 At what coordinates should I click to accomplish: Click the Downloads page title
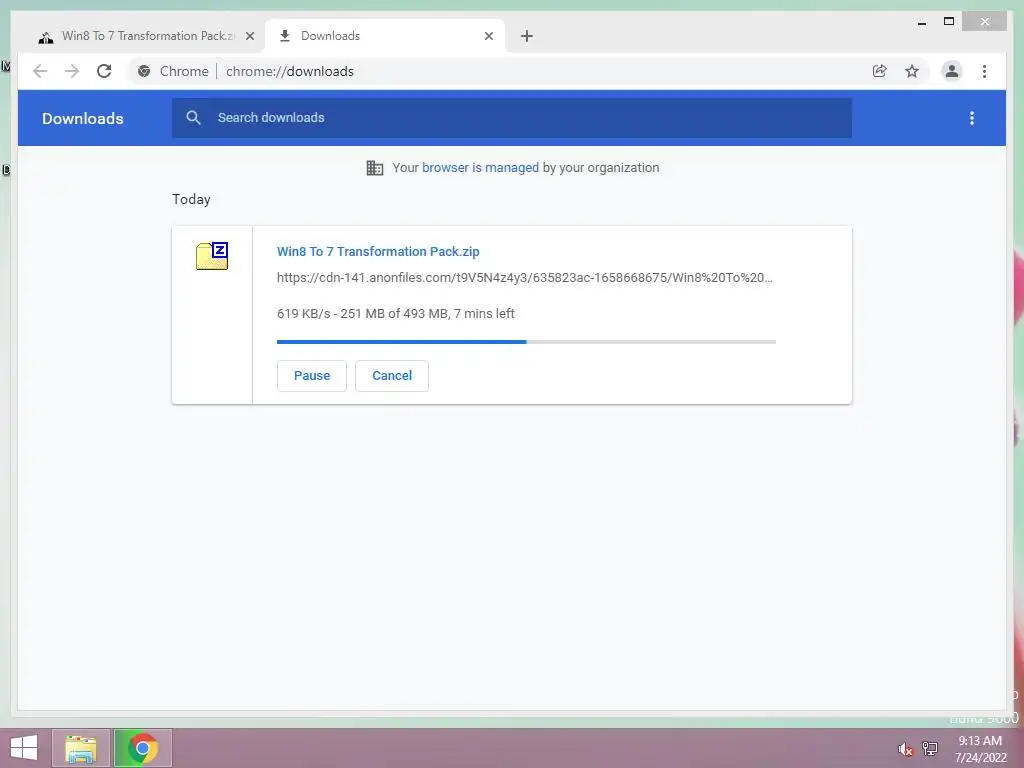[x=83, y=118]
